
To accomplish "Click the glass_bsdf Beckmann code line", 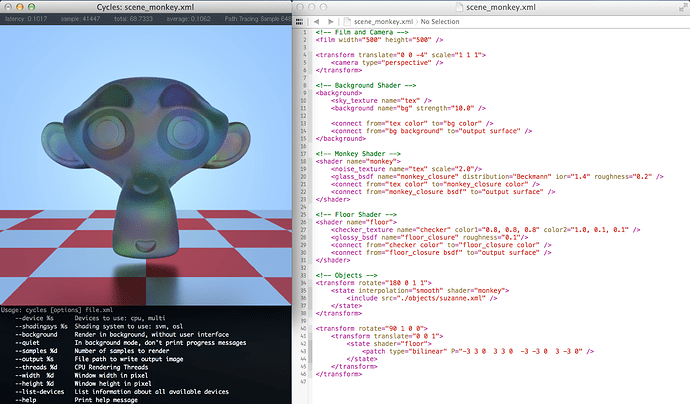I will click(x=497, y=176).
